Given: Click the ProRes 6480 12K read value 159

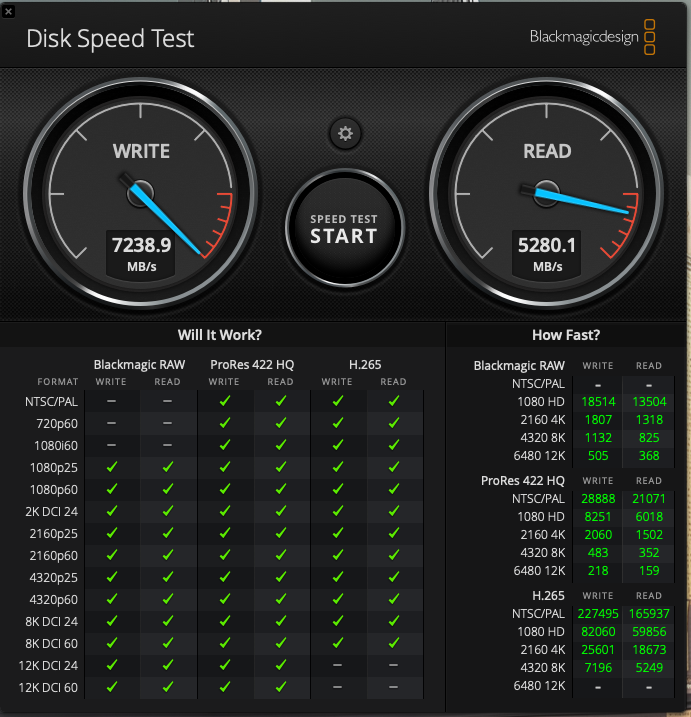Looking at the screenshot, I should (649, 571).
